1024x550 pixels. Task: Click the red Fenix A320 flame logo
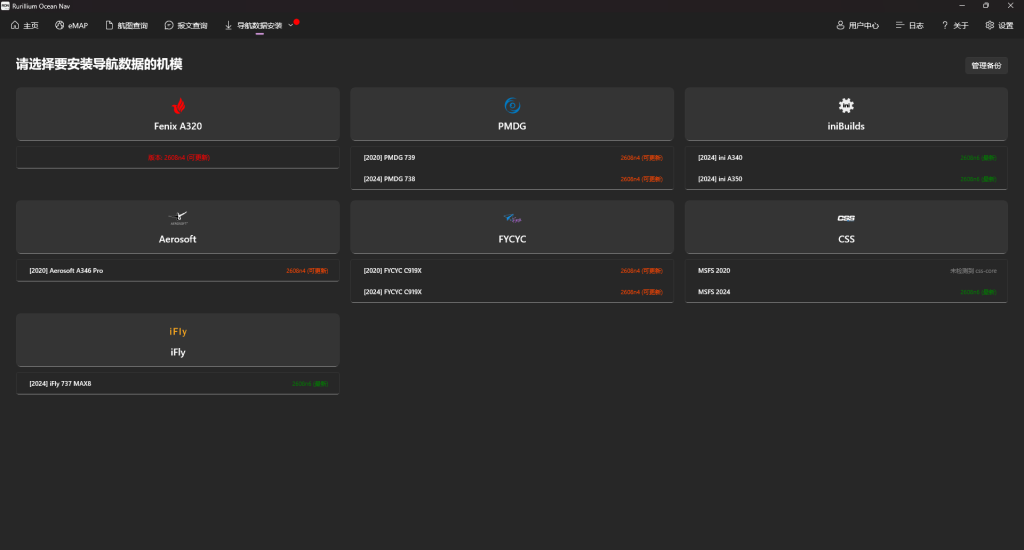click(178, 106)
